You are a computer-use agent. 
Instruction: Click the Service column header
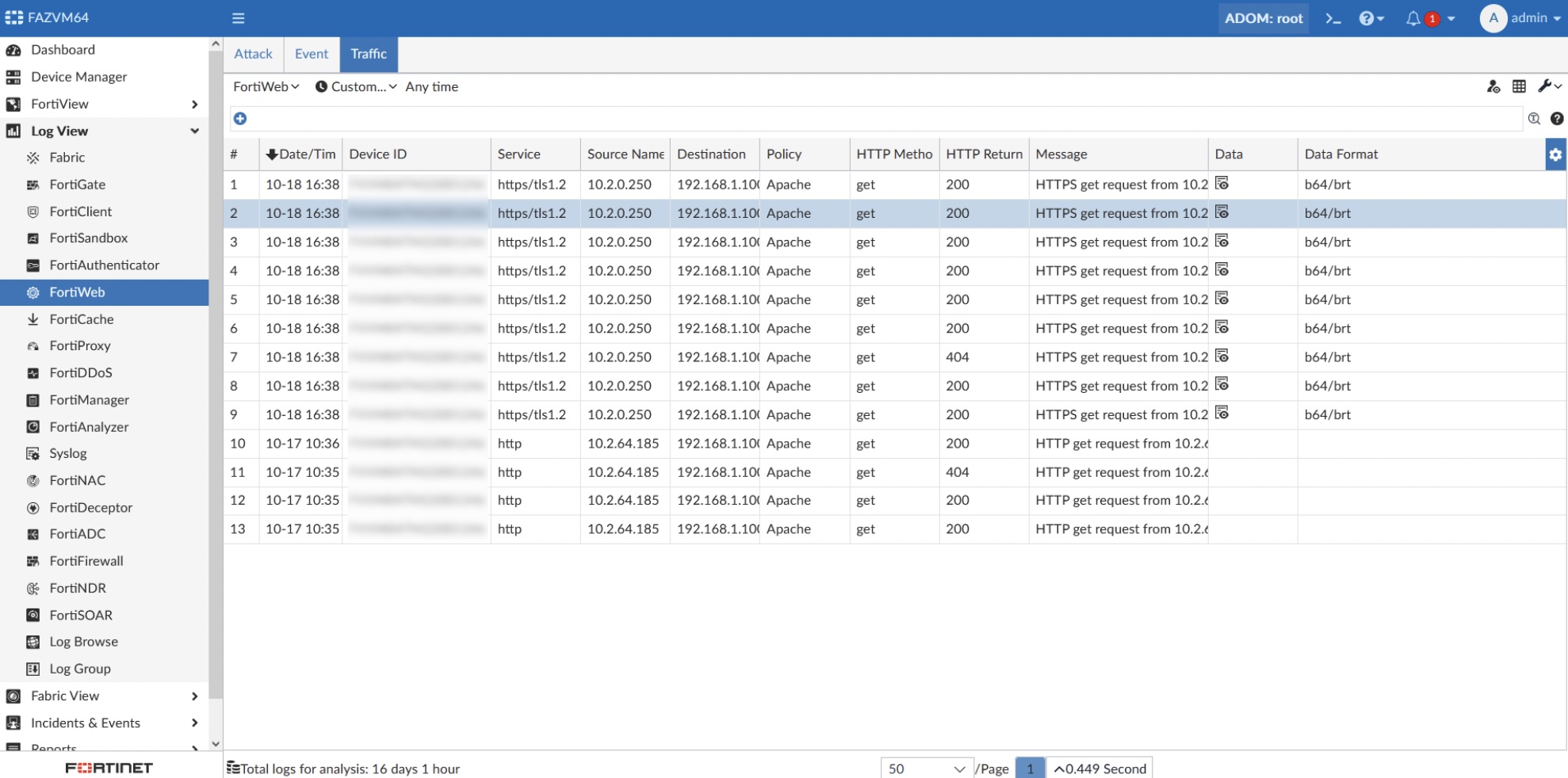coord(535,154)
